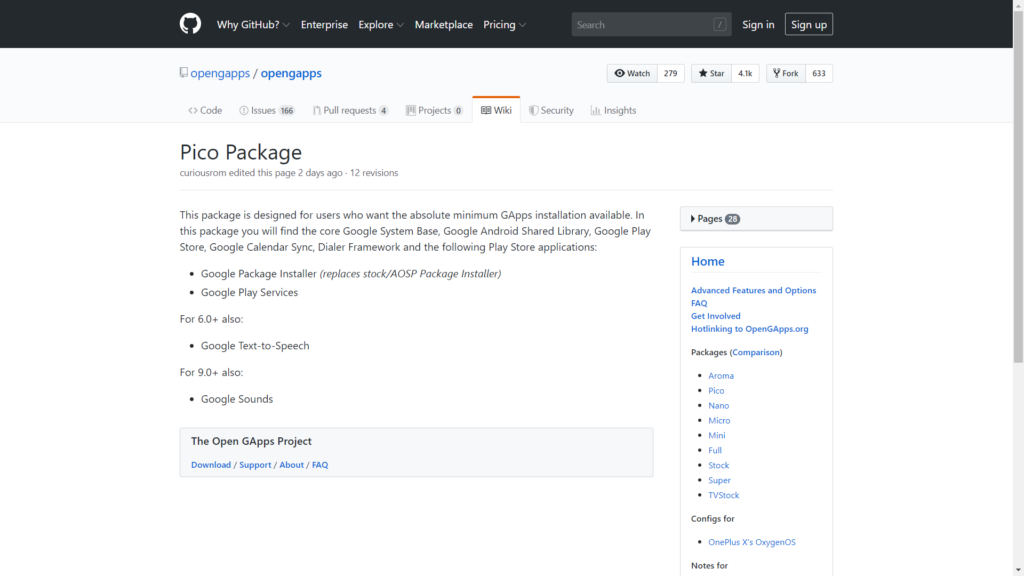Click the Pico Package page heading
This screenshot has height=576, width=1024.
[241, 153]
